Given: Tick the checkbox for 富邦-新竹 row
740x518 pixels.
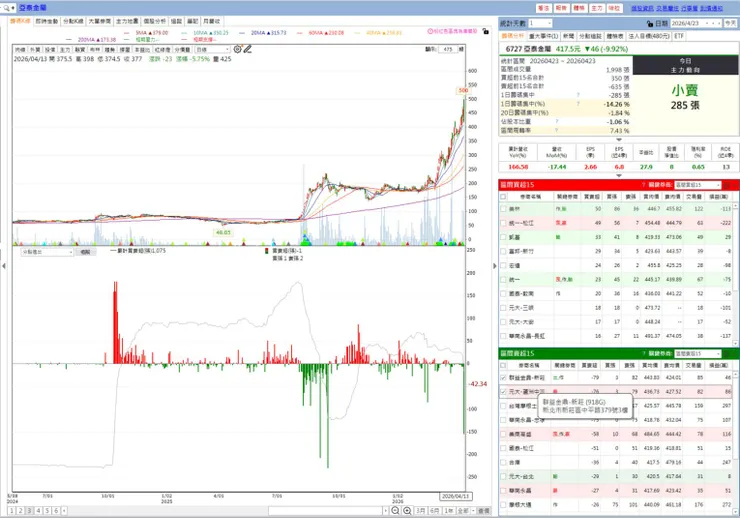Looking at the screenshot, I should click(503, 251).
